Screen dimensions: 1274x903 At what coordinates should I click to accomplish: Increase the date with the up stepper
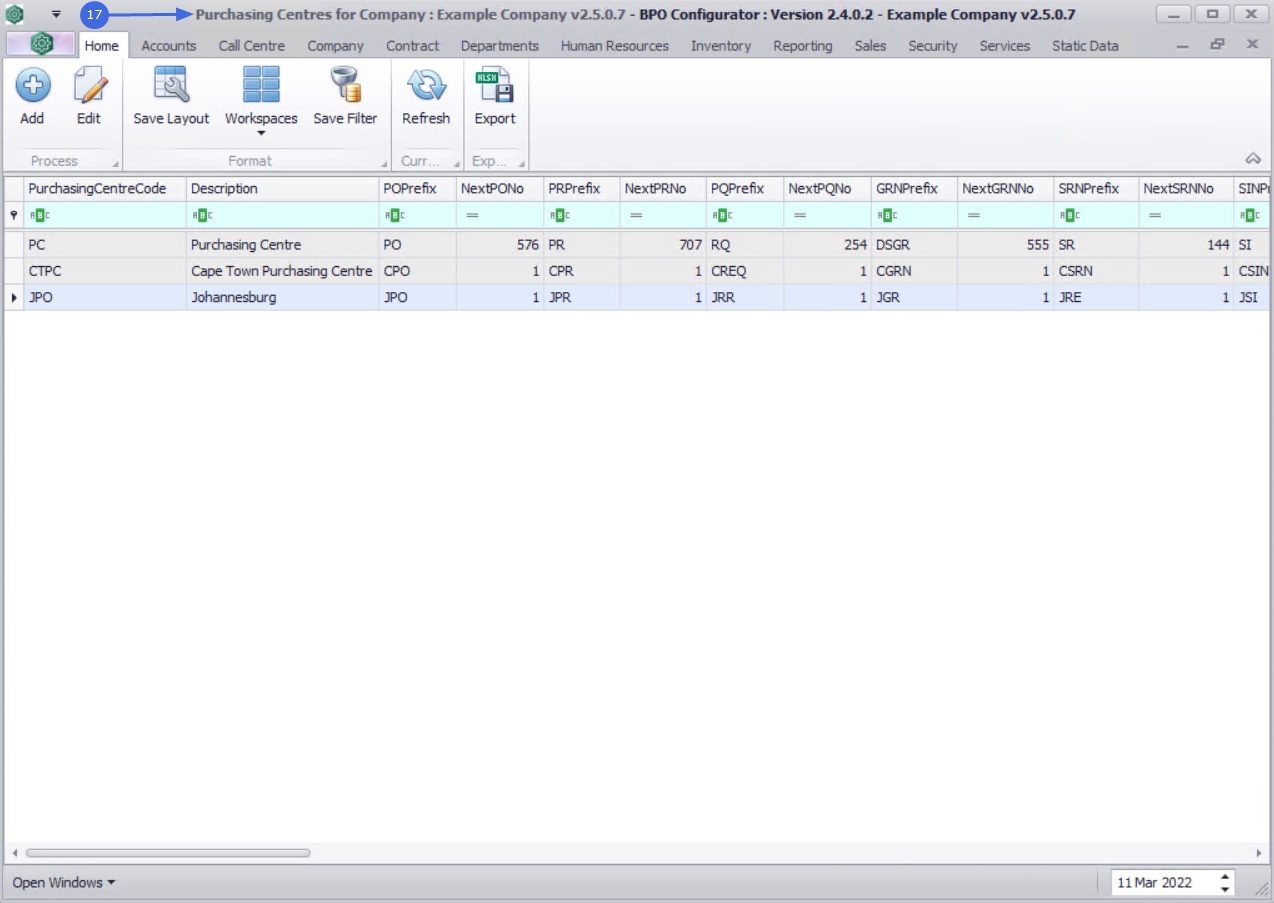tap(1225, 876)
